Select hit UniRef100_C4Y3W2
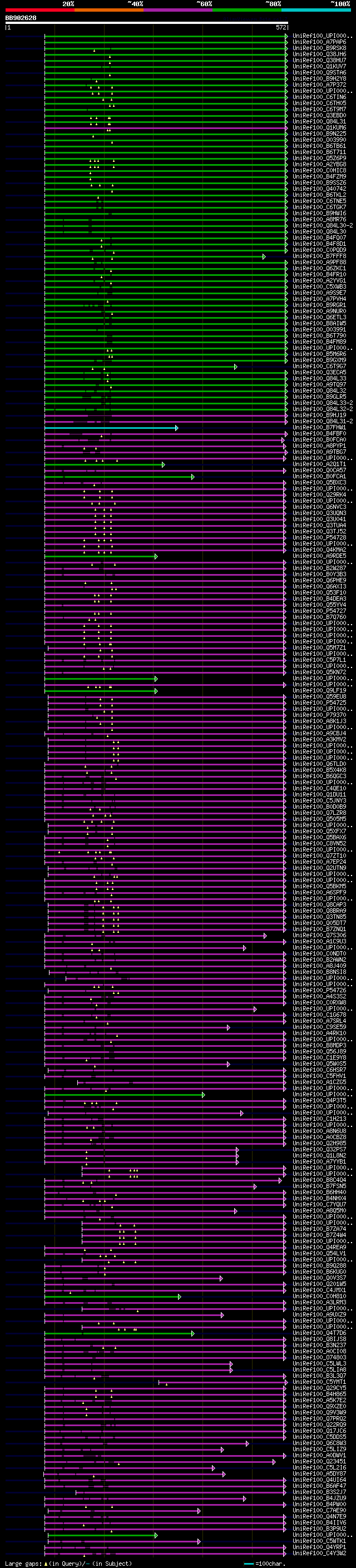The height and width of the screenshot is (1568, 356). click(319, 1554)
